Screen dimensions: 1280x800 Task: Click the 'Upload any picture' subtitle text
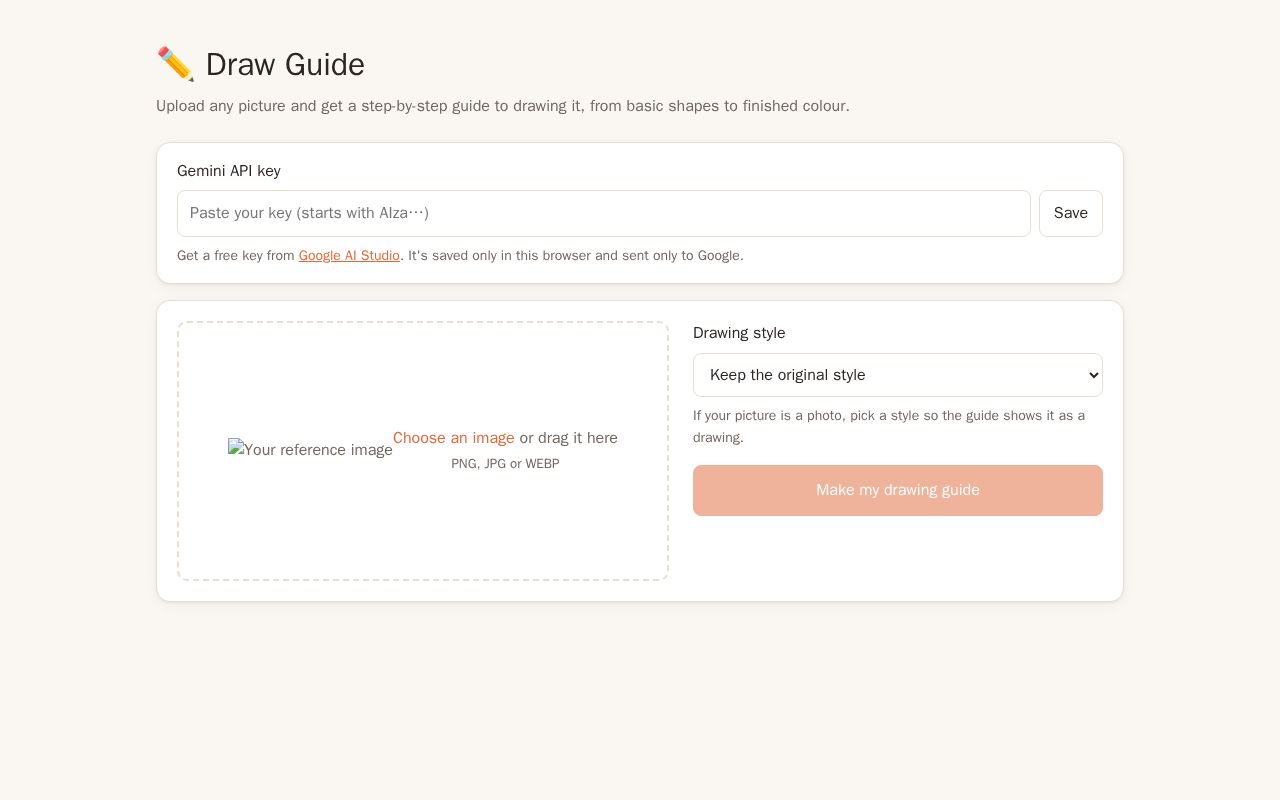pos(503,106)
